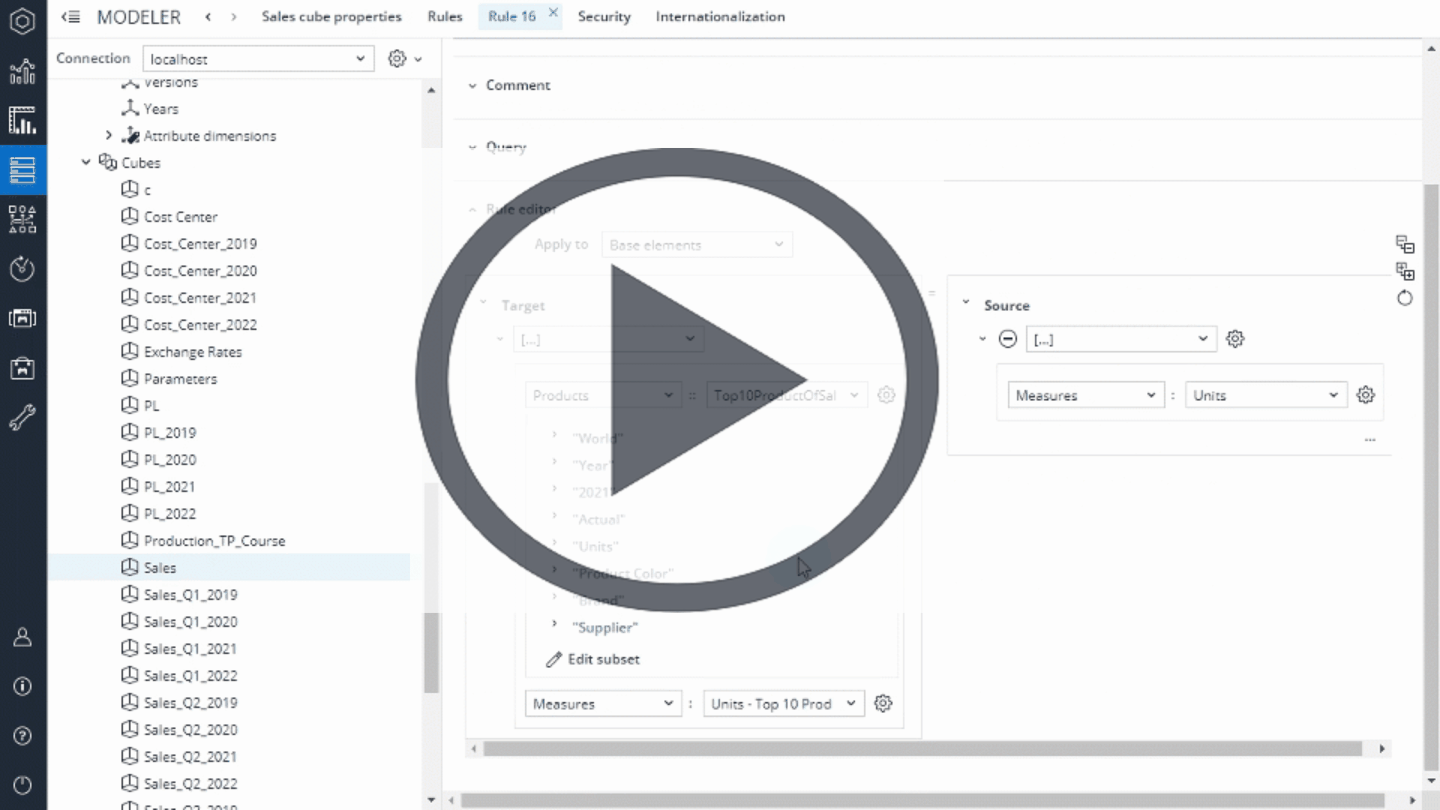Select the Sales_Q2_2022 cube

(190, 783)
